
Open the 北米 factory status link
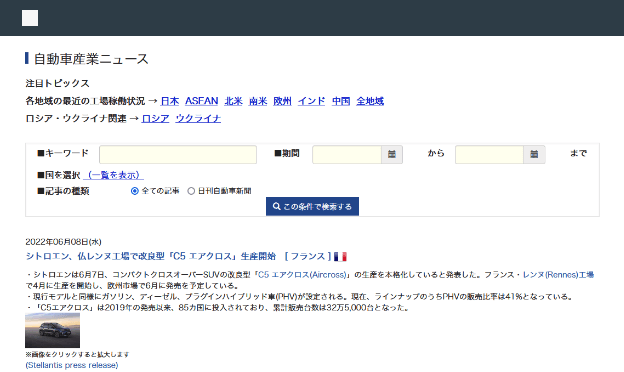tap(234, 101)
